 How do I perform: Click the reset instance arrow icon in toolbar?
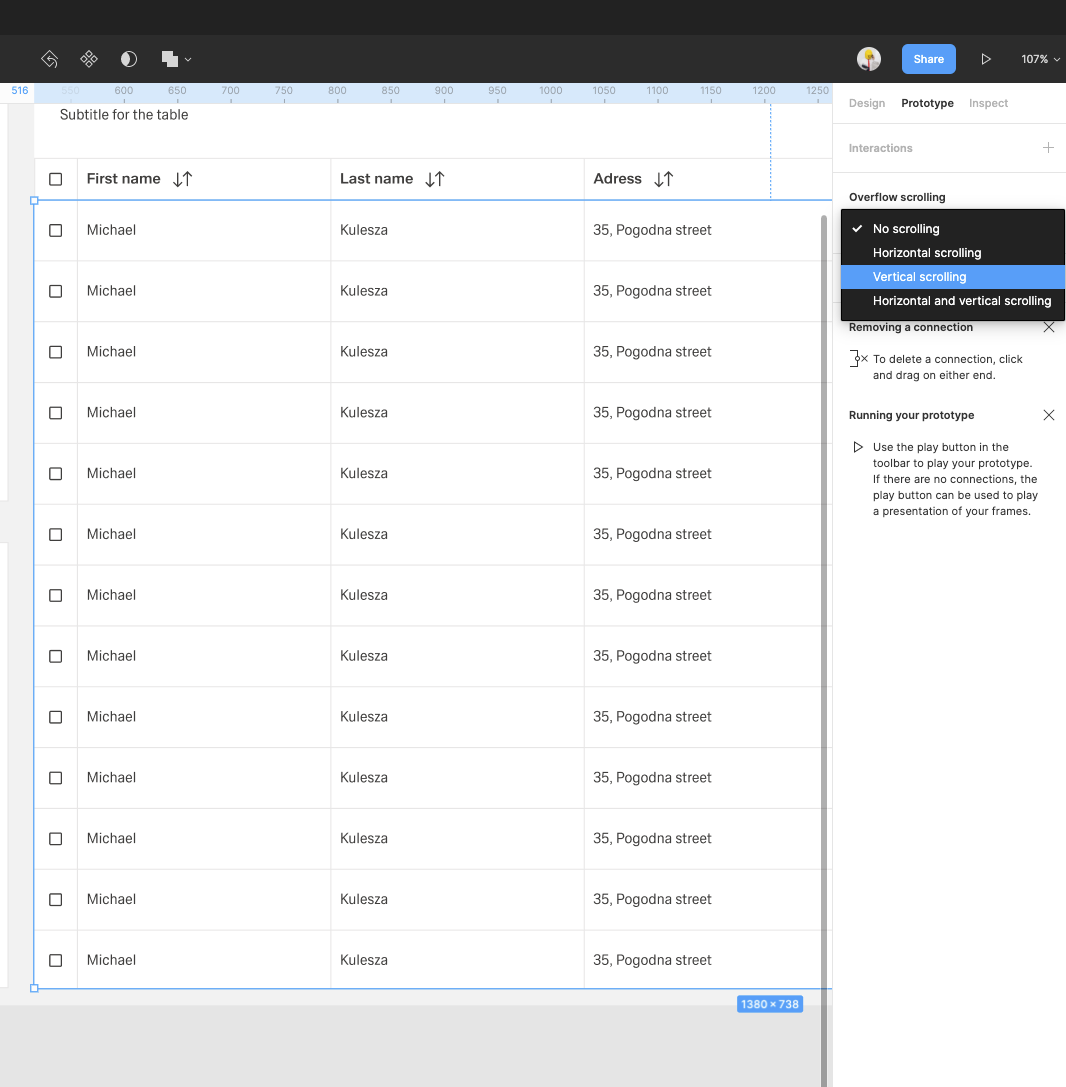tap(49, 59)
